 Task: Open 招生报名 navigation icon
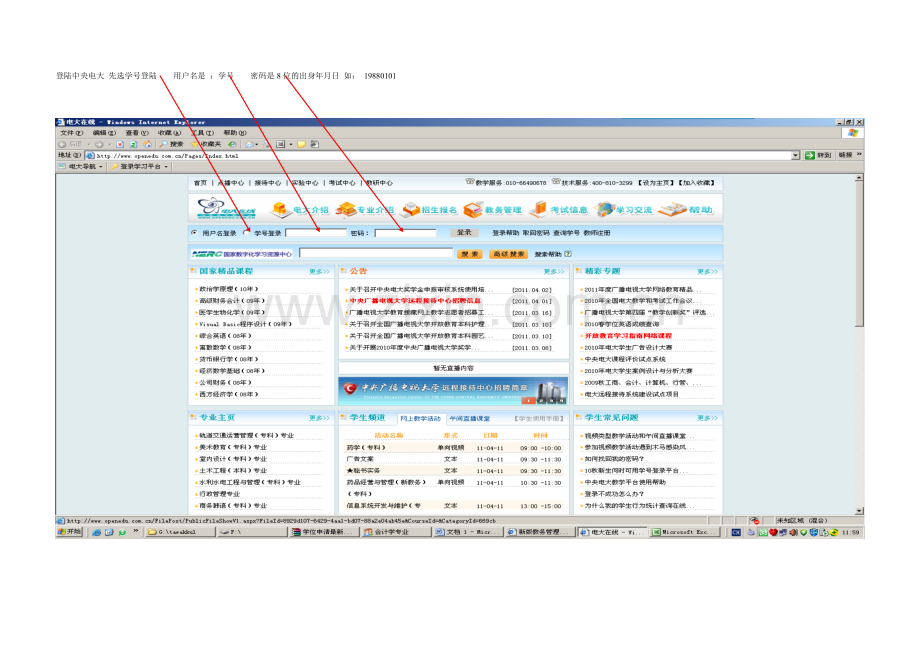(429, 209)
